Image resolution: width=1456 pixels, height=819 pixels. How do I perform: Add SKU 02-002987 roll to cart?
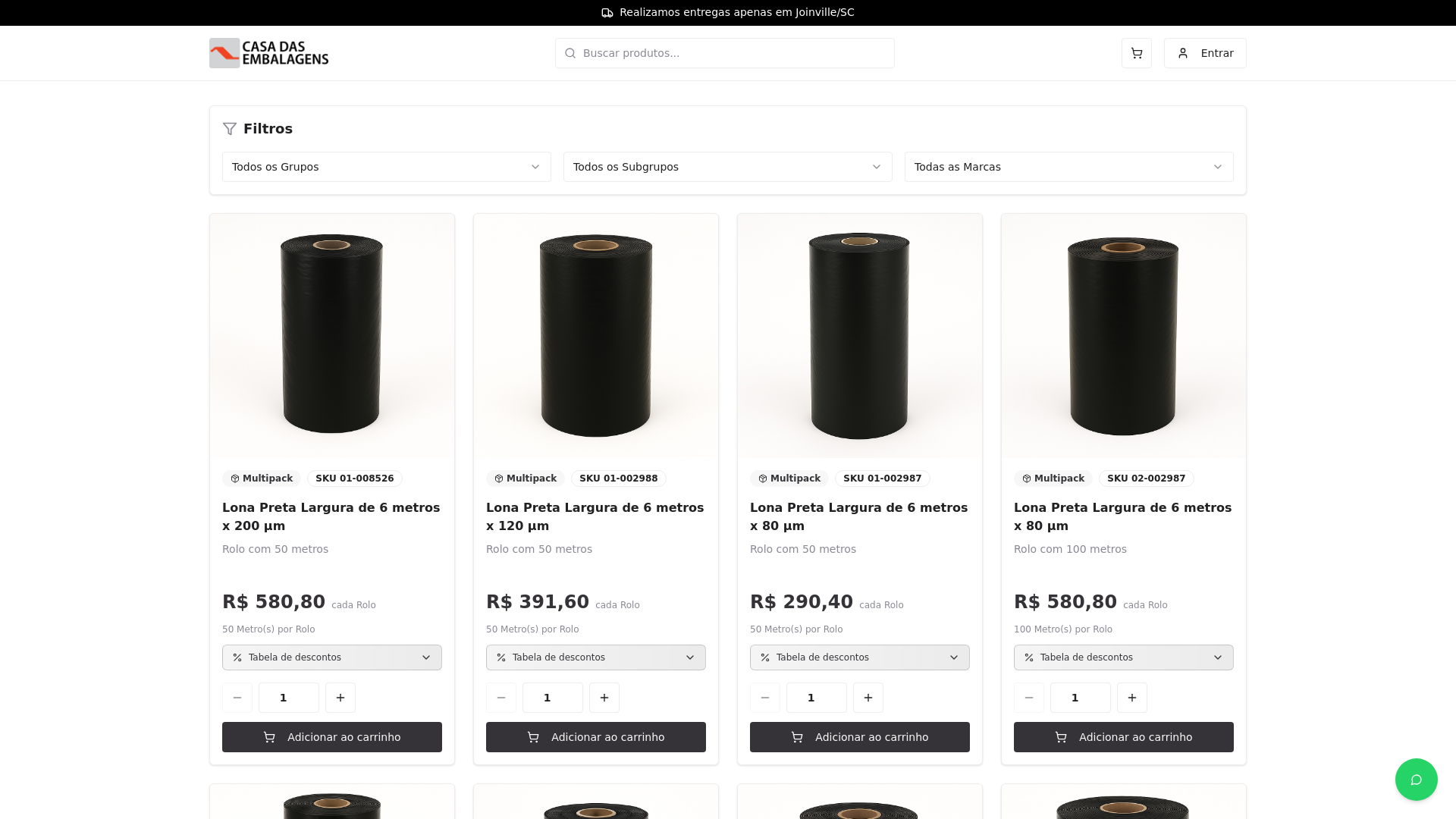pyautogui.click(x=1123, y=737)
